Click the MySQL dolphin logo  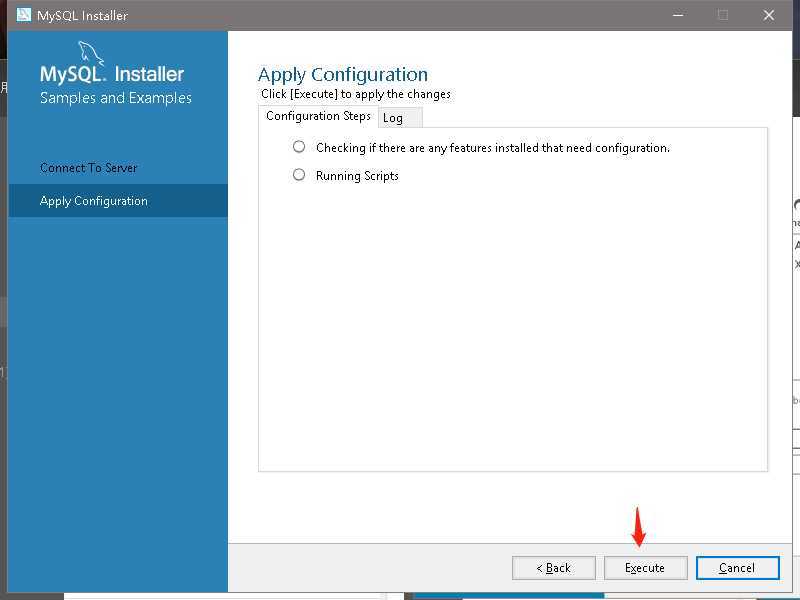click(x=91, y=53)
